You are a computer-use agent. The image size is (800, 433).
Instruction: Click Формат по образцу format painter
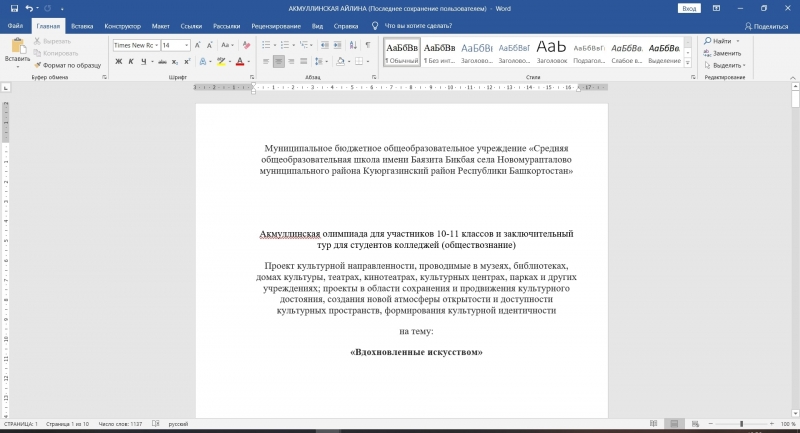(x=68, y=65)
